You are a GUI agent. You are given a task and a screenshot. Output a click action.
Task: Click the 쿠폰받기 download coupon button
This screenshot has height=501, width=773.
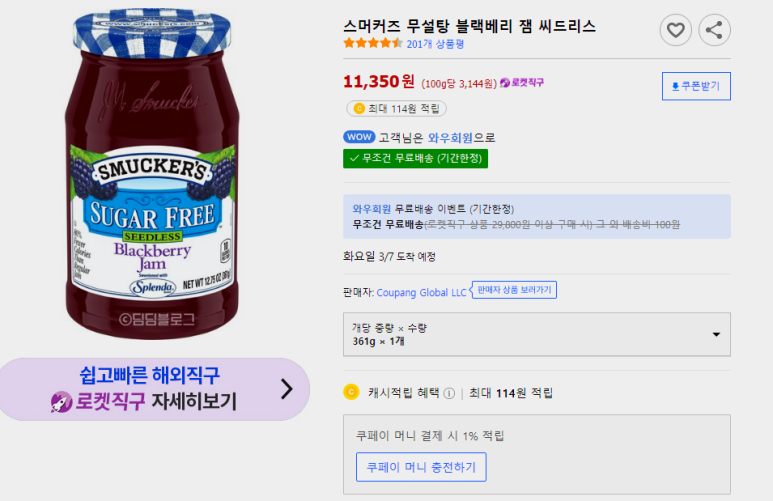[696, 86]
